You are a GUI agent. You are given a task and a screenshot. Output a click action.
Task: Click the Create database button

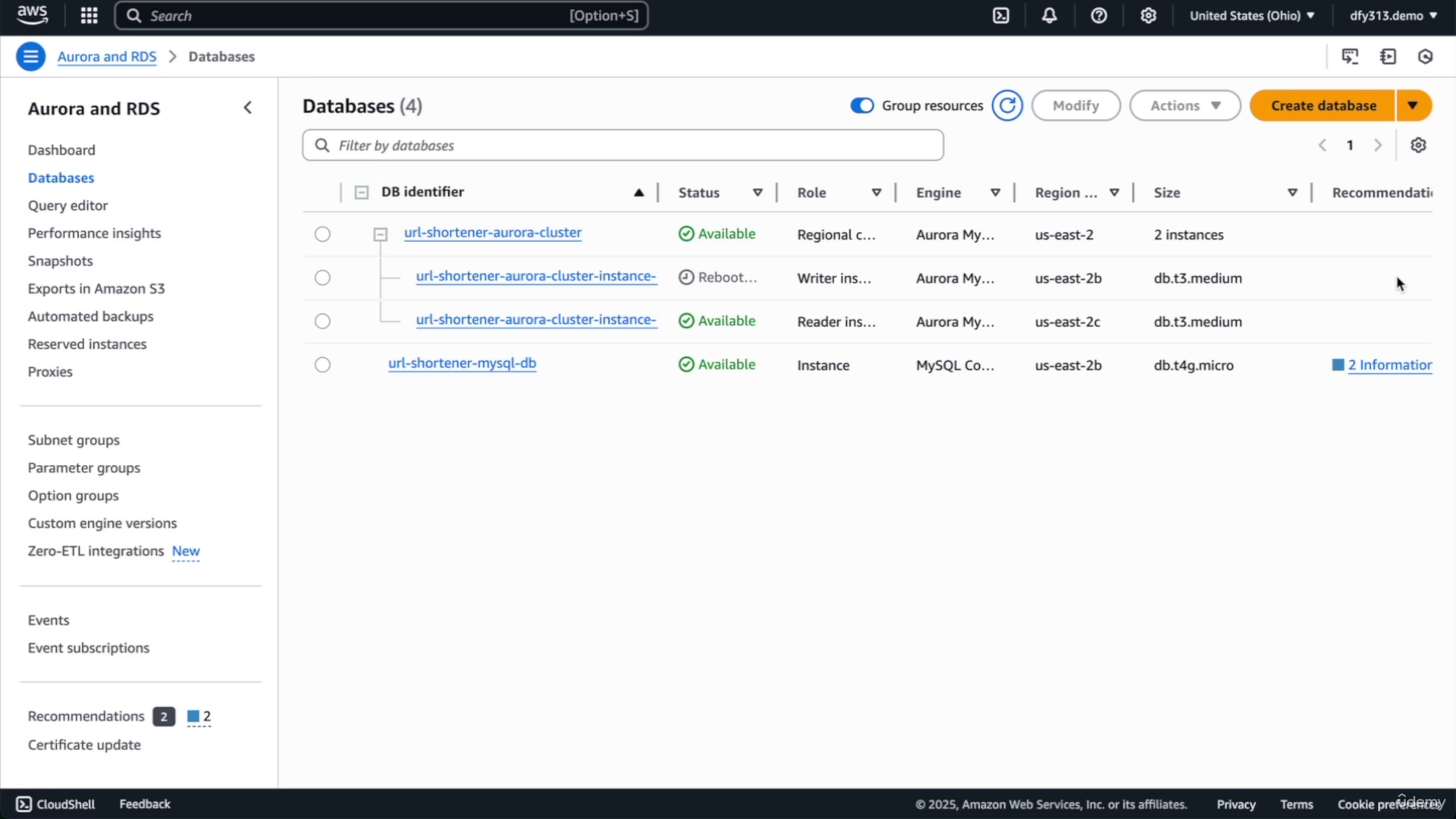point(1323,105)
